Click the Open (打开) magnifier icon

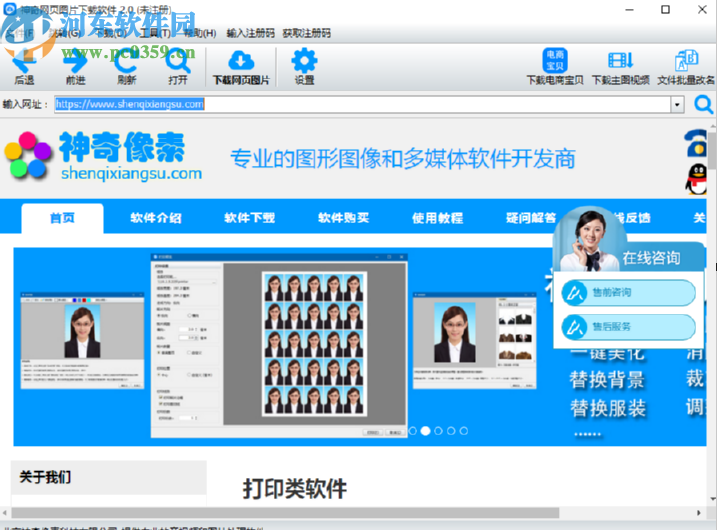pos(178,61)
